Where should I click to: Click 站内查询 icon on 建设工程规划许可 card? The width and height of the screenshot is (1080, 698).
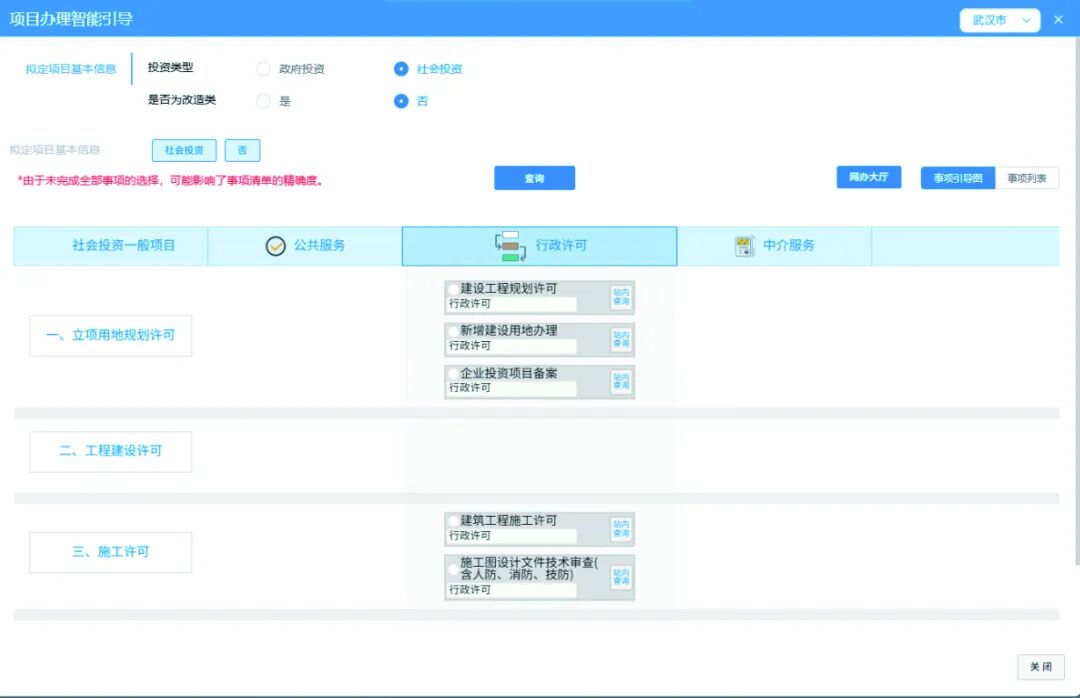pos(621,297)
